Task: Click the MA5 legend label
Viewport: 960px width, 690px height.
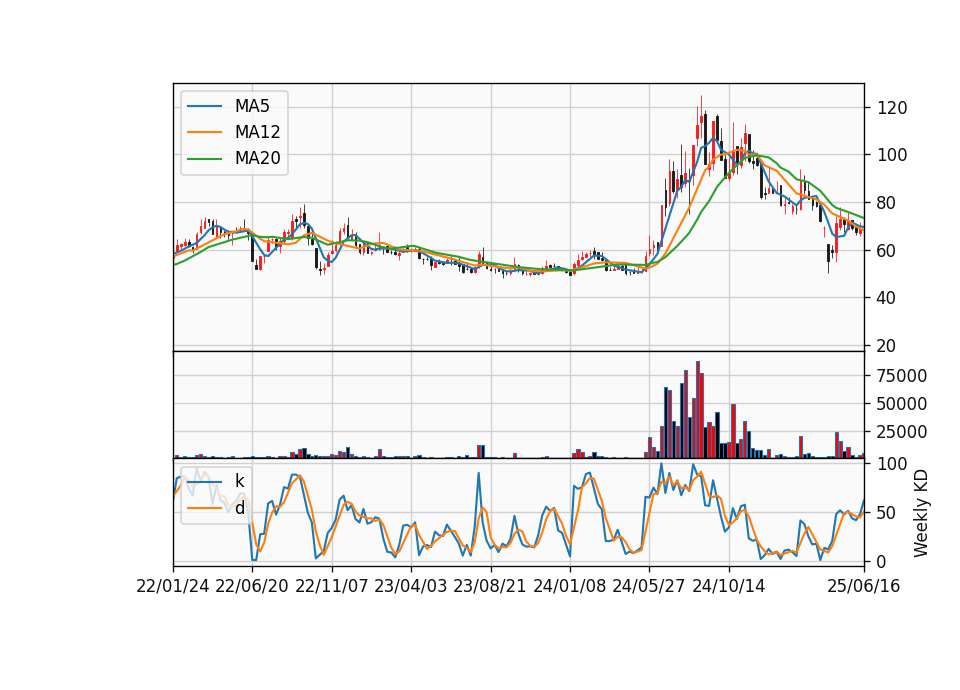Action: tap(252, 106)
